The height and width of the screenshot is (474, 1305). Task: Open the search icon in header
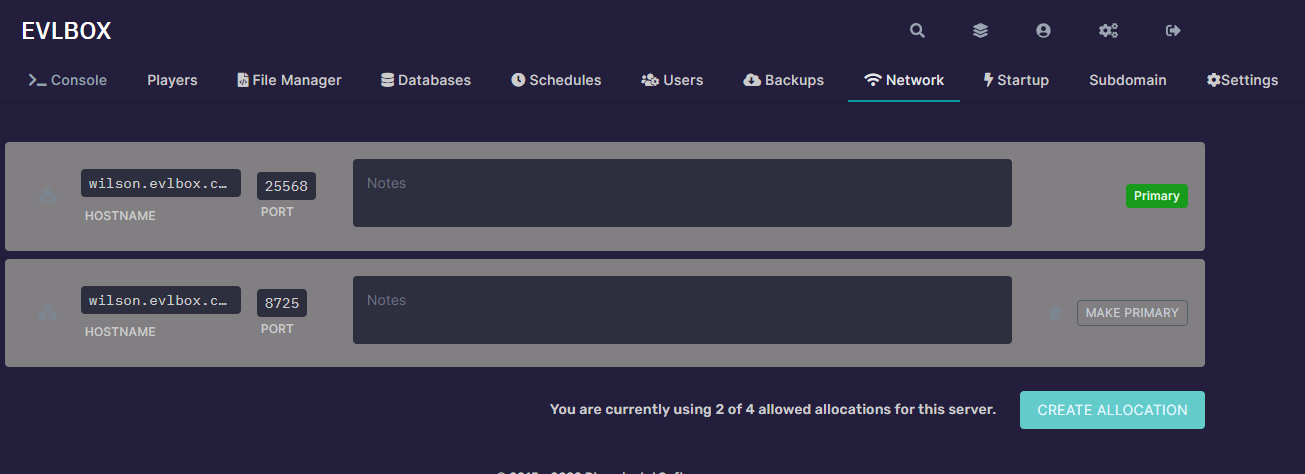pos(917,31)
